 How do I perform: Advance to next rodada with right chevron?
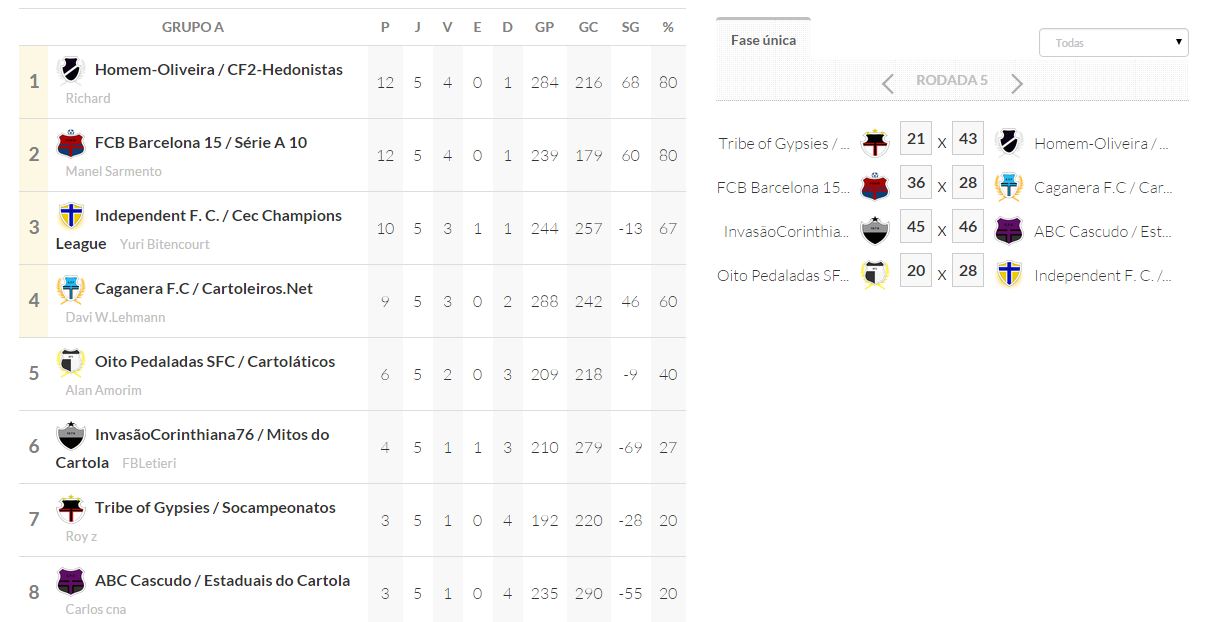coord(1017,83)
